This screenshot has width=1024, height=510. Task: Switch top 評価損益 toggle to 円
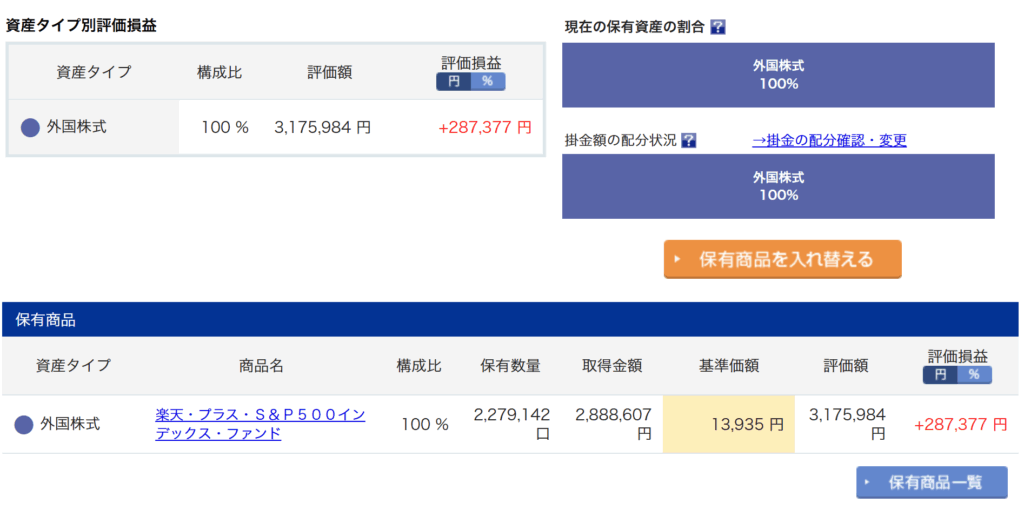454,82
